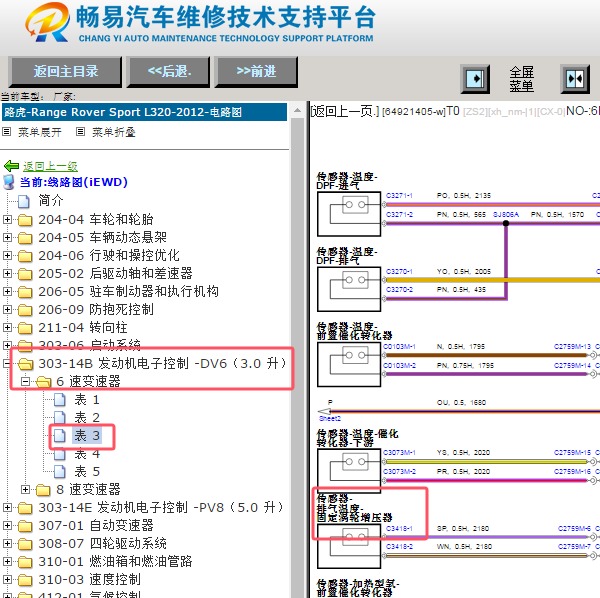
Task: Open 表 1 wiring sheet
Action: 87,399
